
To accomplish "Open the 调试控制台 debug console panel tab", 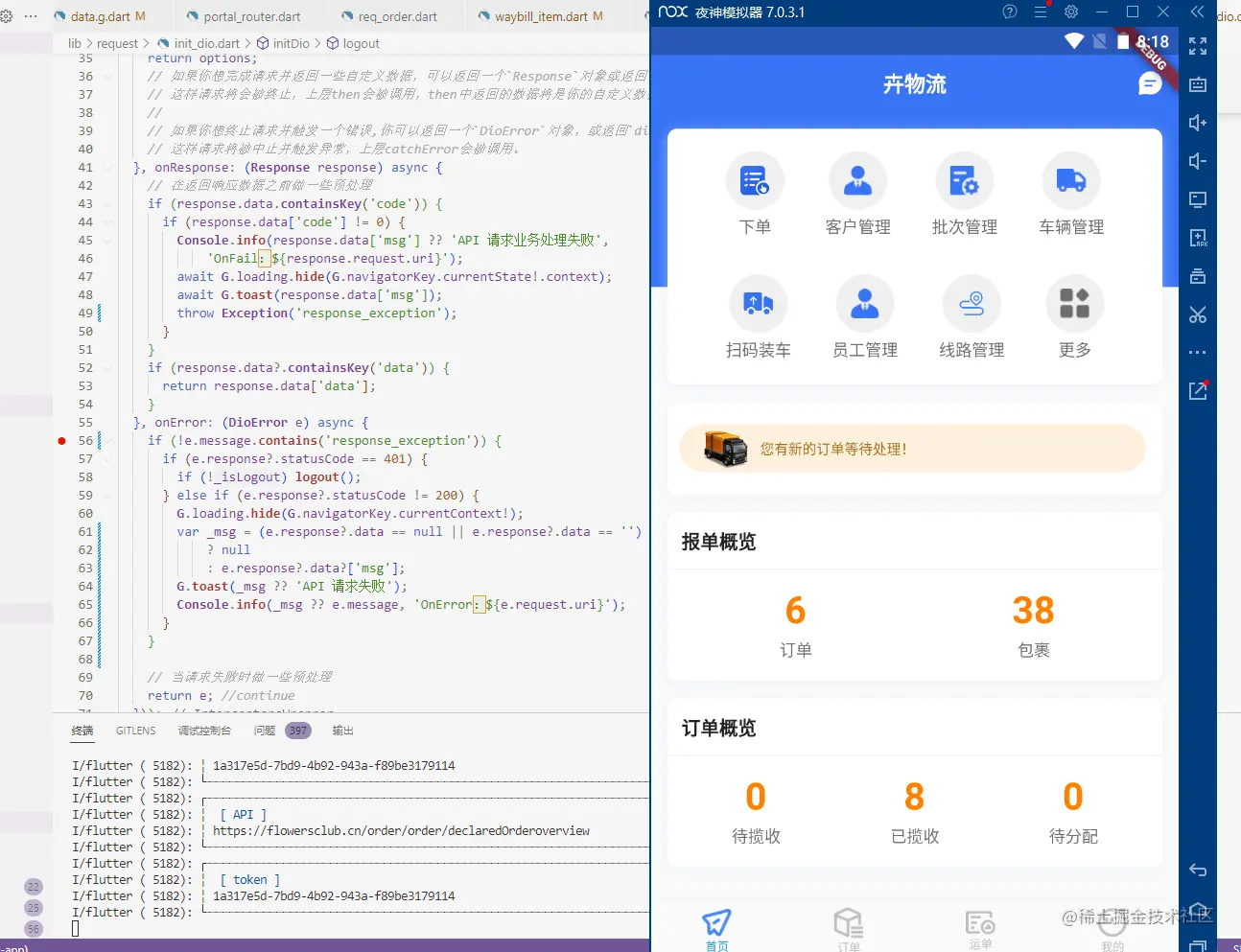I will [x=204, y=731].
